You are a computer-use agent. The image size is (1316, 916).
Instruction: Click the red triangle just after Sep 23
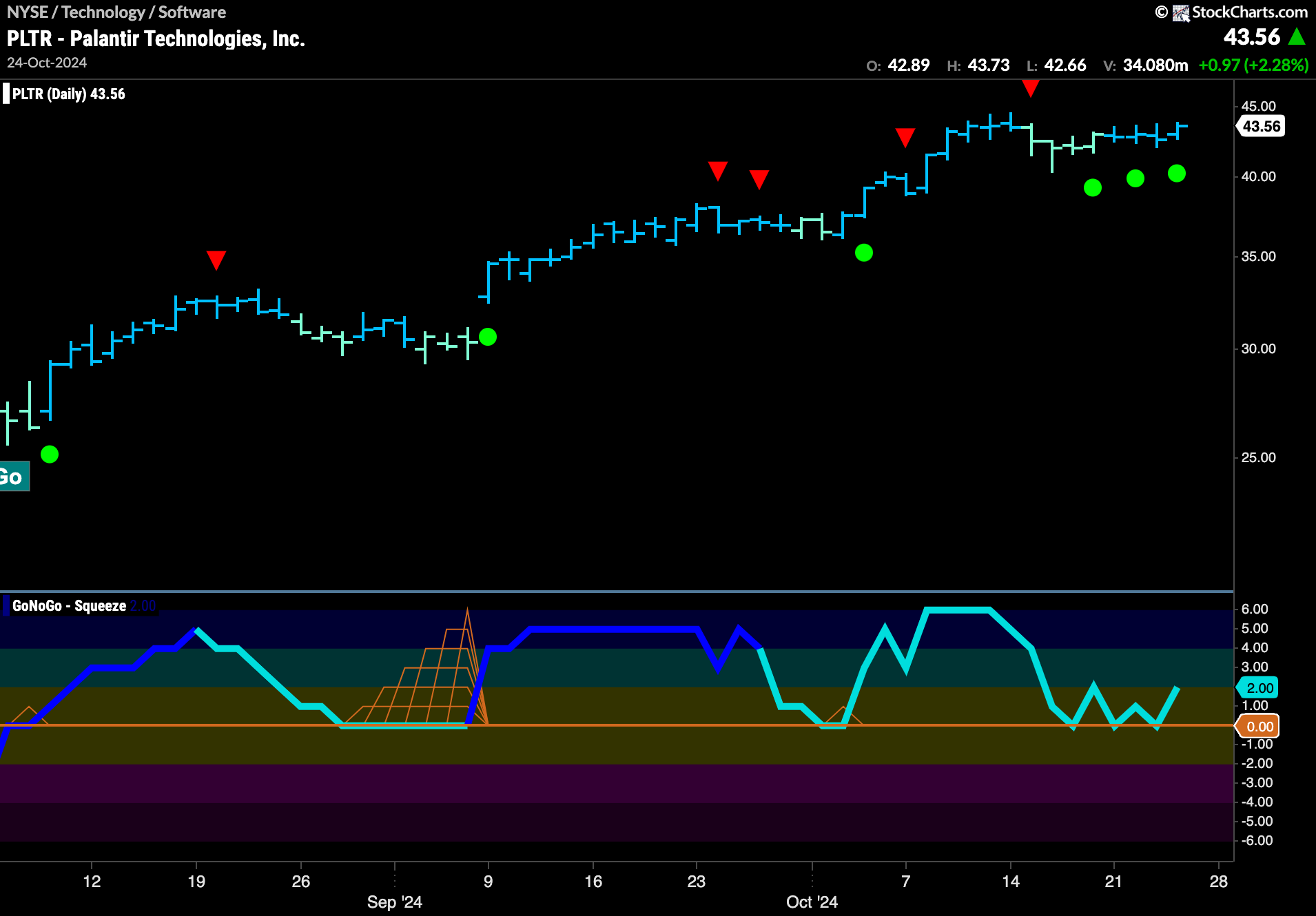[759, 179]
